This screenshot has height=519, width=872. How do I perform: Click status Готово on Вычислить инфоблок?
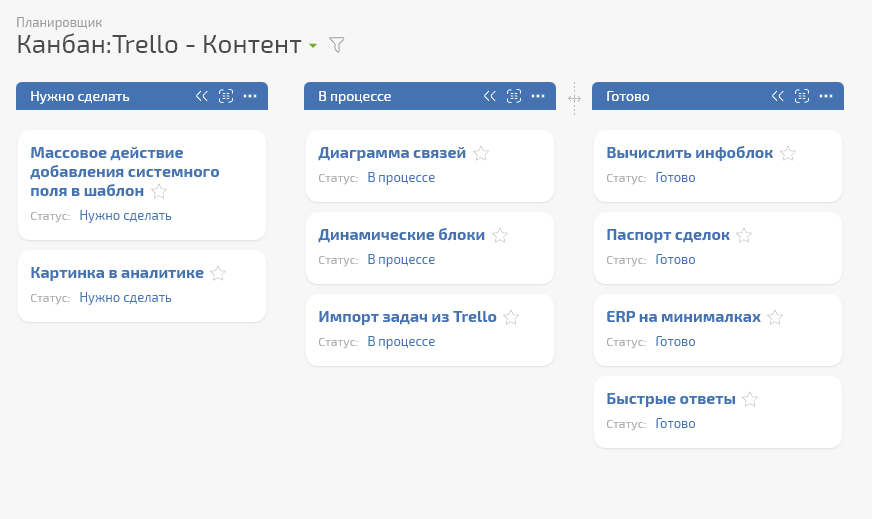(675, 177)
